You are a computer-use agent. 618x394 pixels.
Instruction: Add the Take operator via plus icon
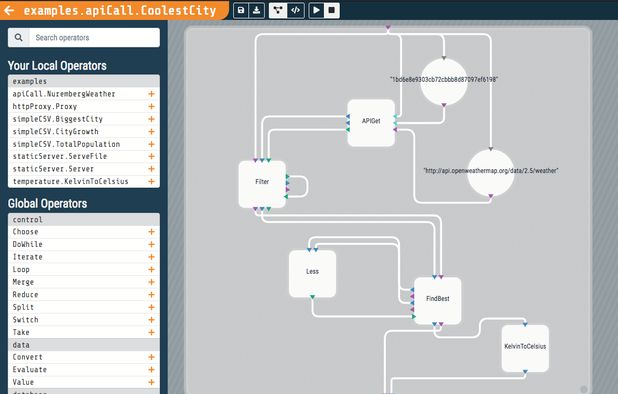pos(151,333)
